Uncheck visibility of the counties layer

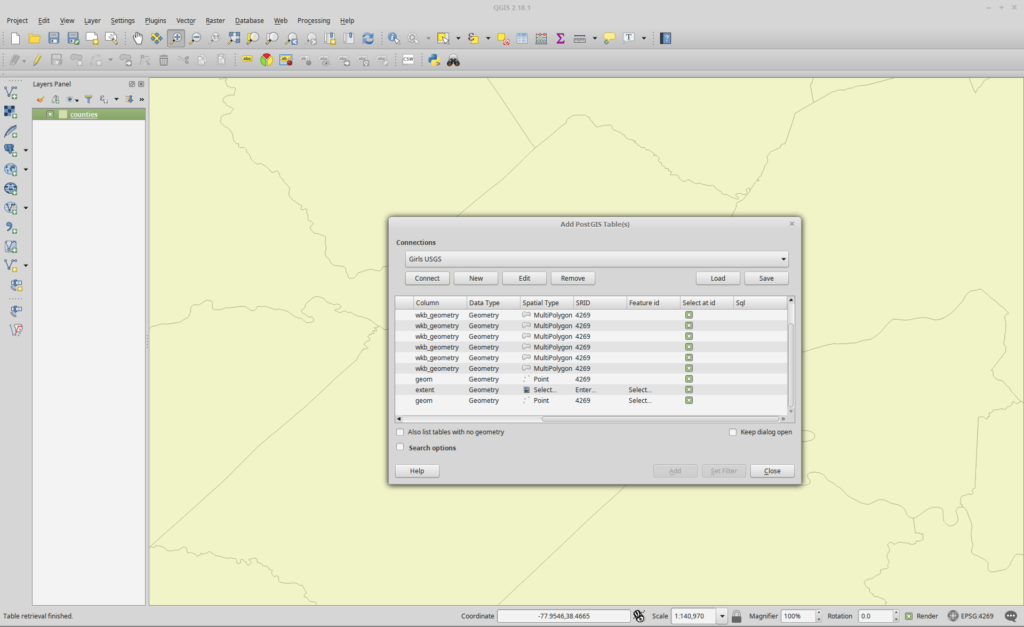[50, 114]
